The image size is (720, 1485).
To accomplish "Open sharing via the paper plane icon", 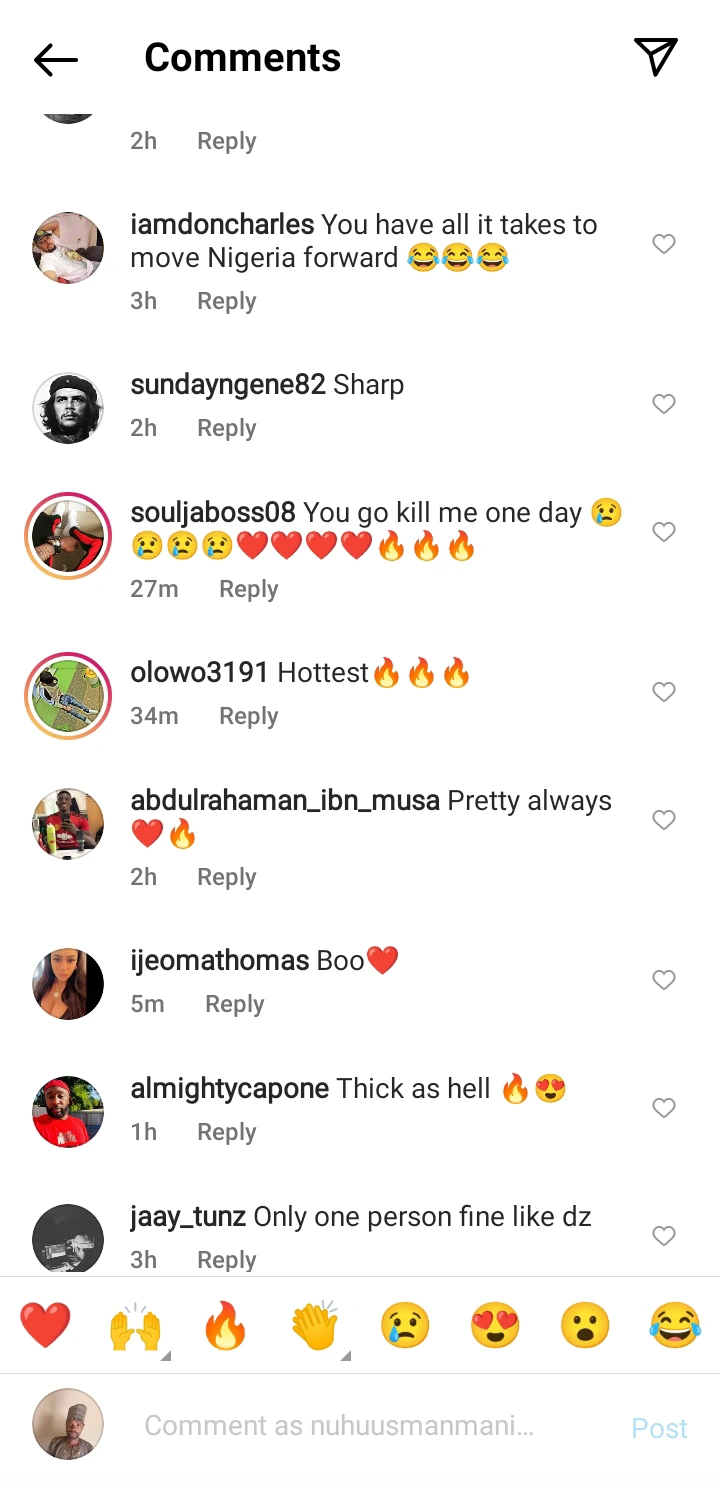I will pos(656,58).
